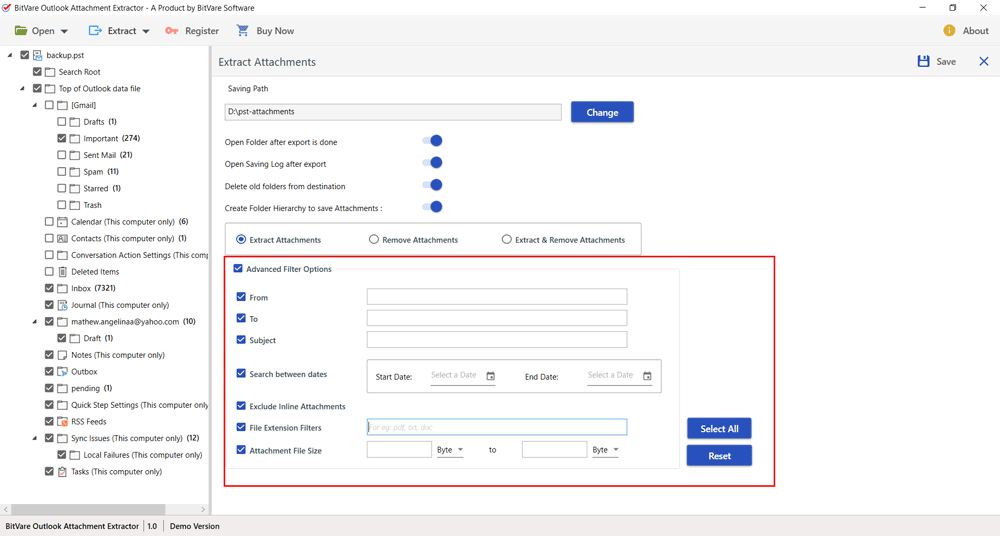This screenshot has width=1000, height=536.
Task: Toggle 'Open Folder after export is done' switch
Action: pos(432,141)
